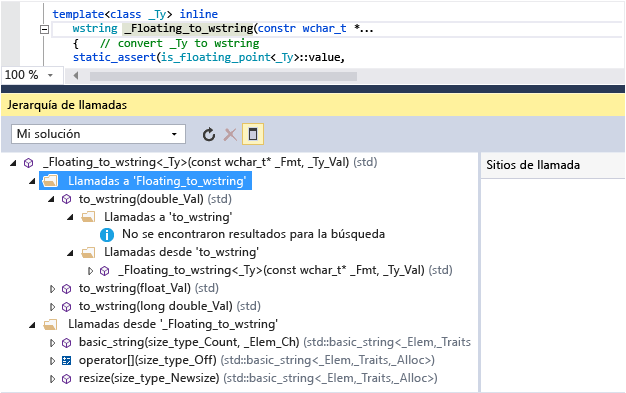Click the selected folder icon for Llamadas a 'Floating_to_wstring'

[50, 181]
